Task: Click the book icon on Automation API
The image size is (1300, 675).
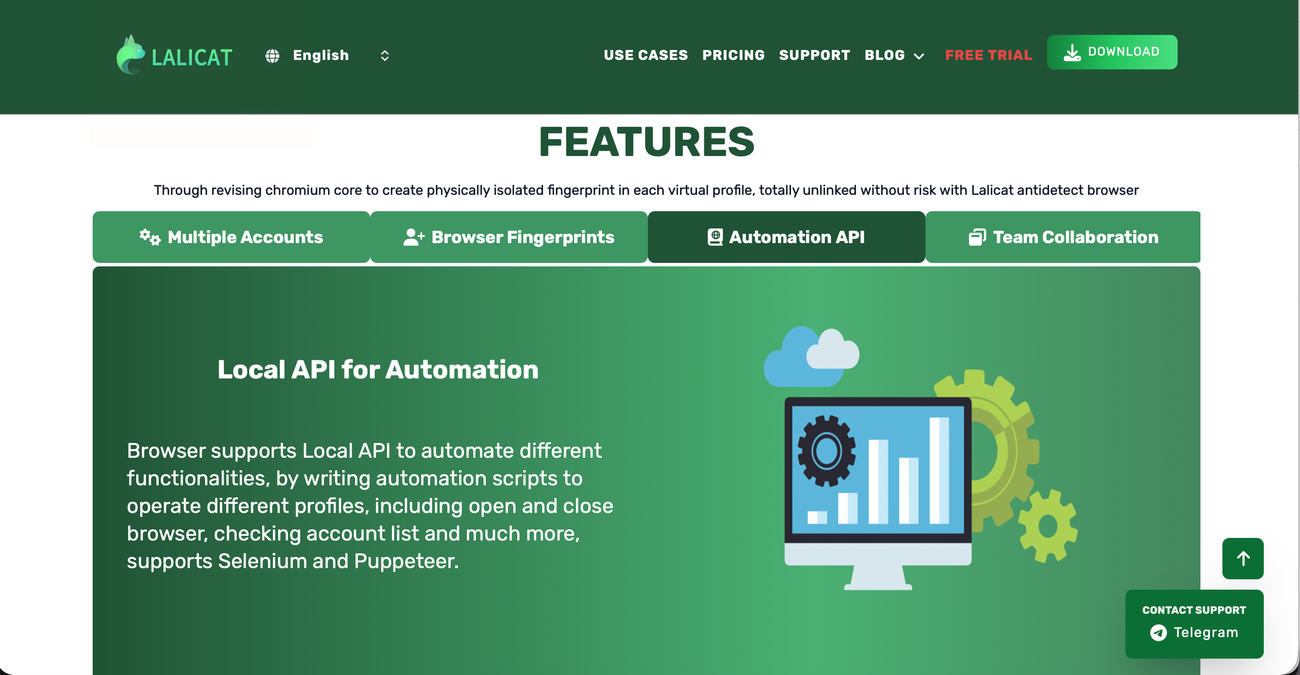Action: pos(715,237)
